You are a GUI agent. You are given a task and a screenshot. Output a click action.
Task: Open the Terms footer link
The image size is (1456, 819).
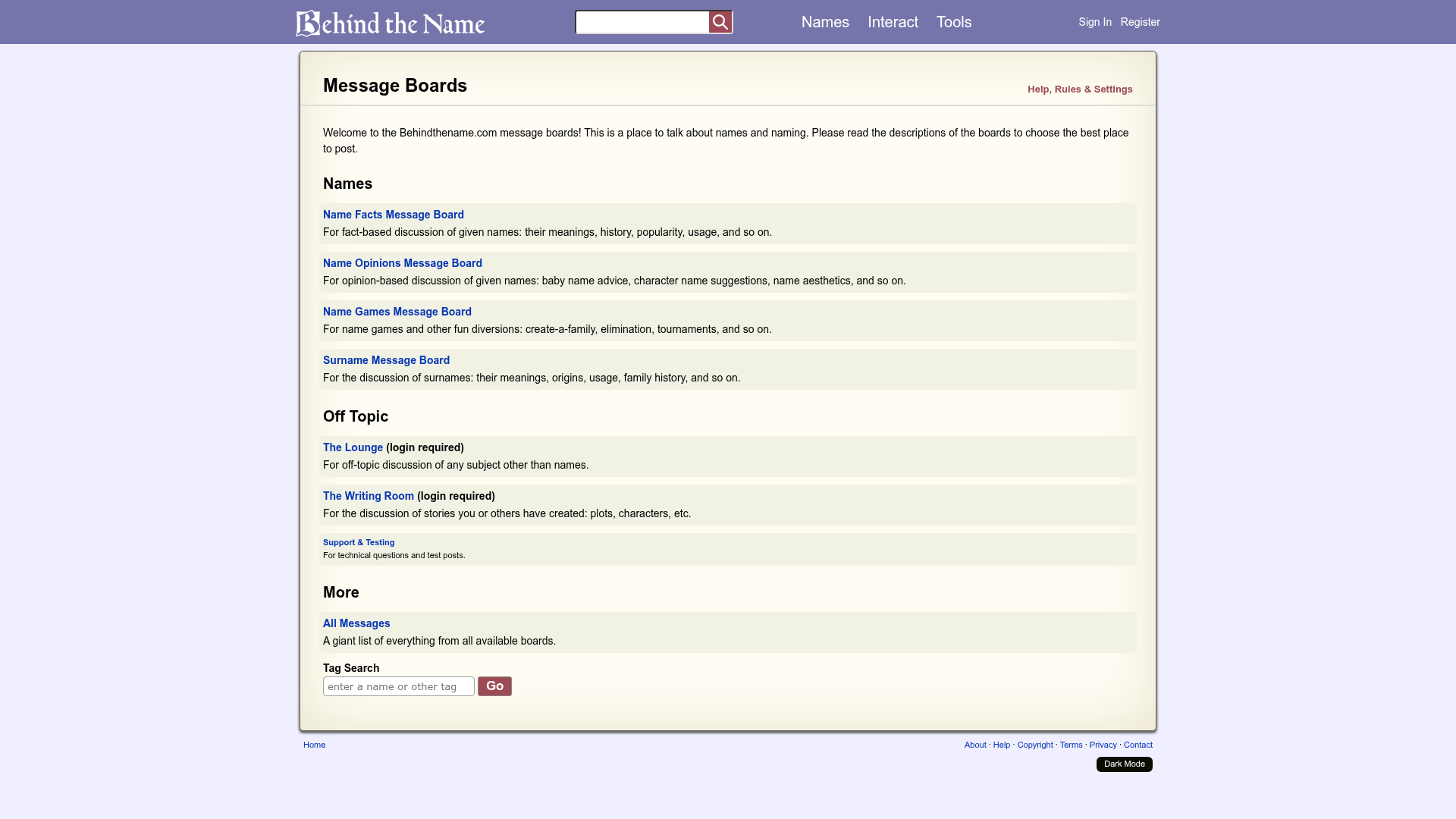[x=1071, y=745]
